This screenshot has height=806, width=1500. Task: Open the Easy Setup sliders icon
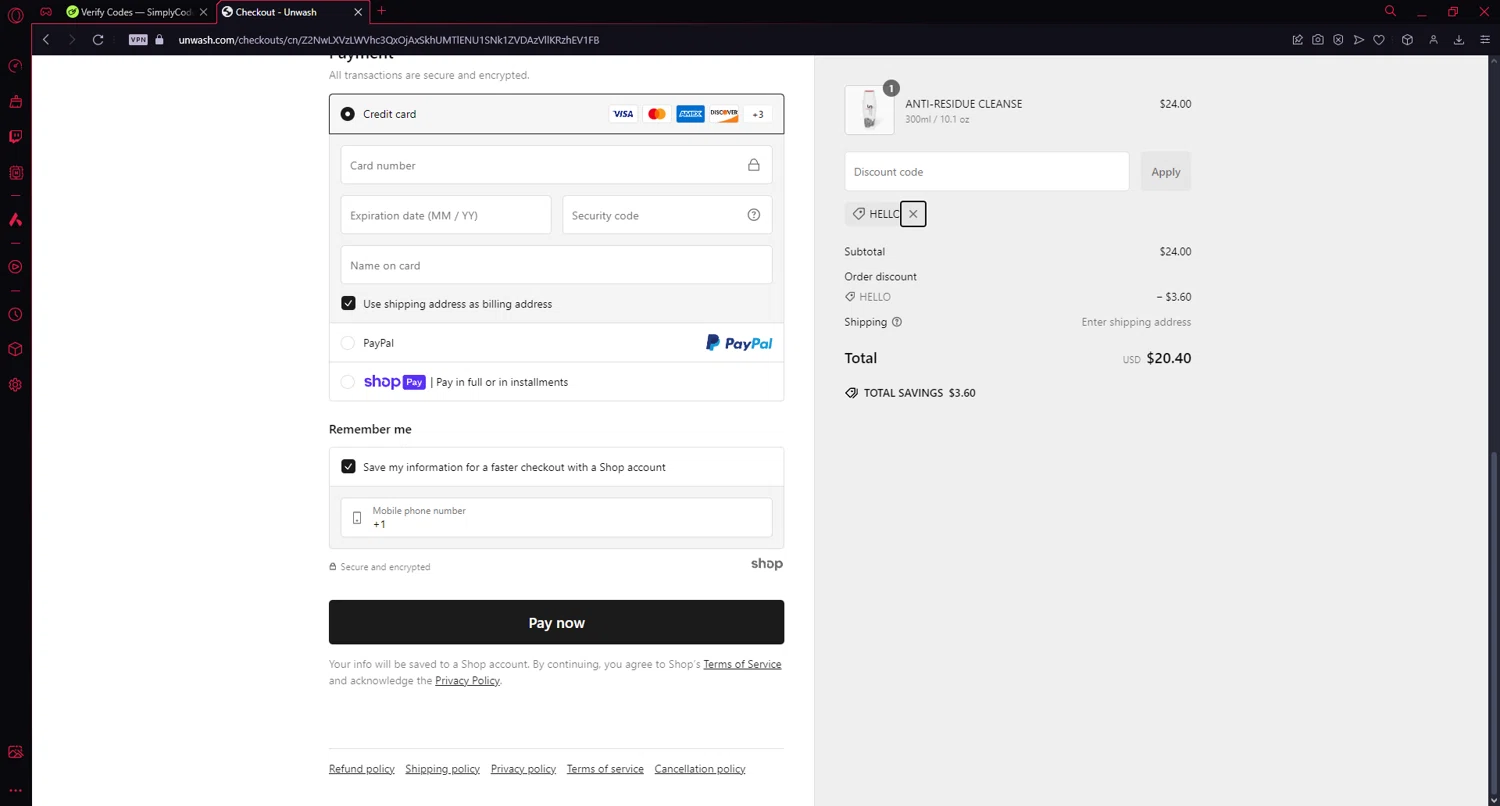[1483, 40]
